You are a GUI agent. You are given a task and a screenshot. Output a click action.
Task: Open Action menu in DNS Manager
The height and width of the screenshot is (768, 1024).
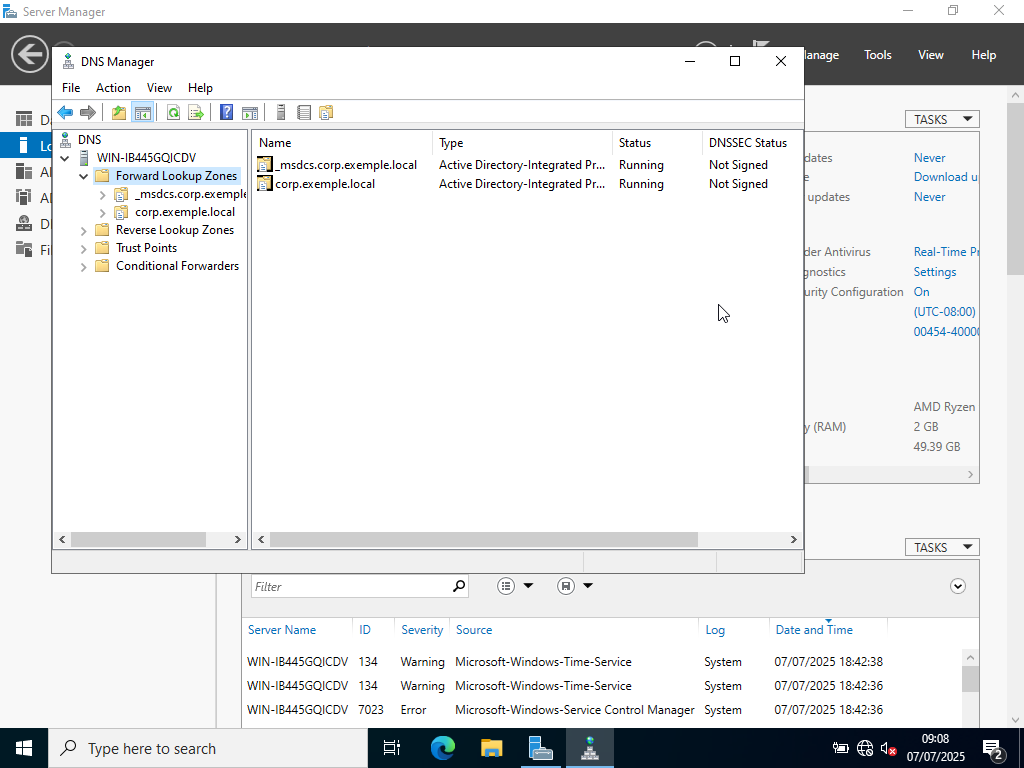(113, 88)
